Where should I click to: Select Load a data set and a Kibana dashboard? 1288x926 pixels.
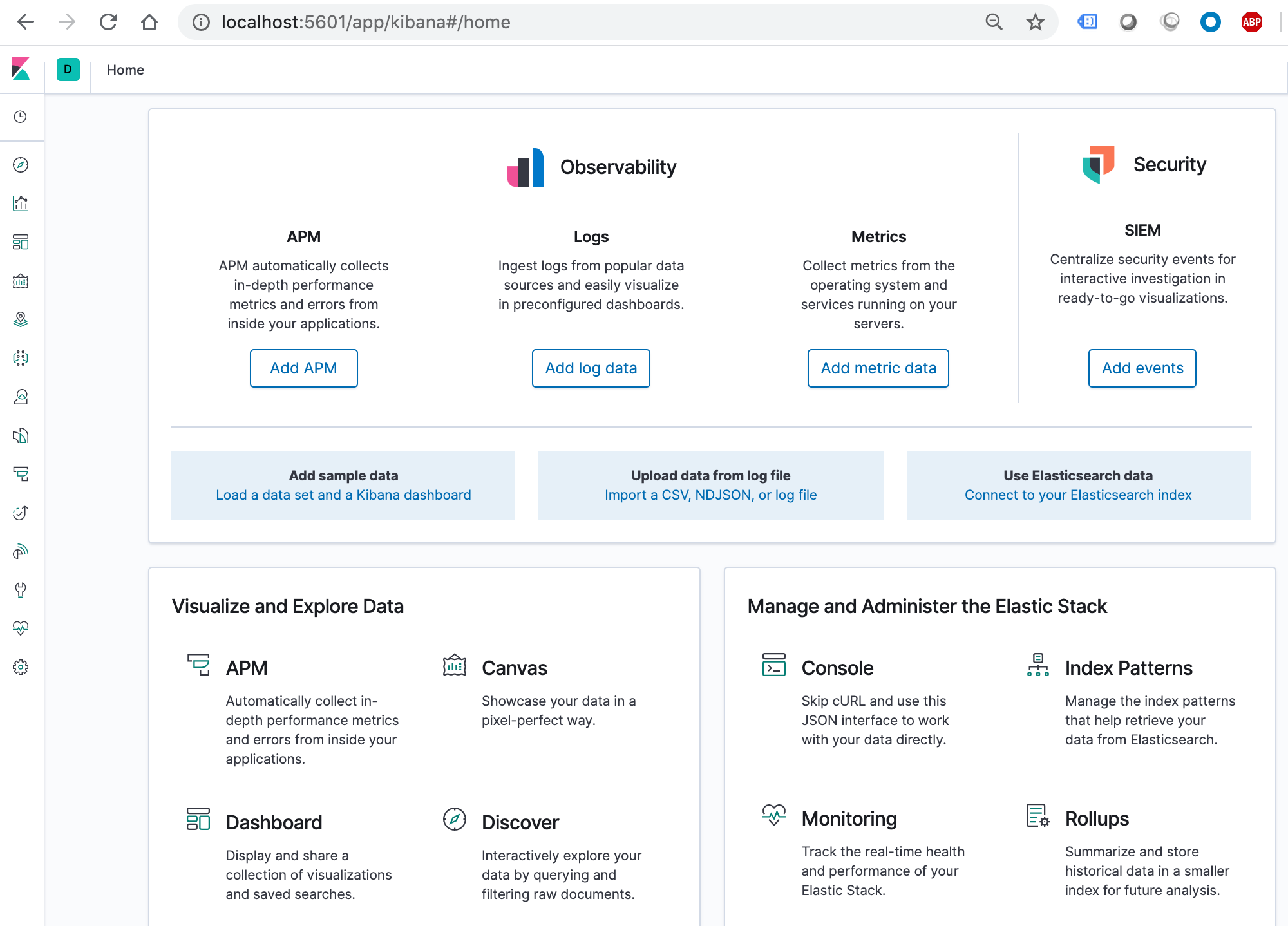pyautogui.click(x=343, y=494)
